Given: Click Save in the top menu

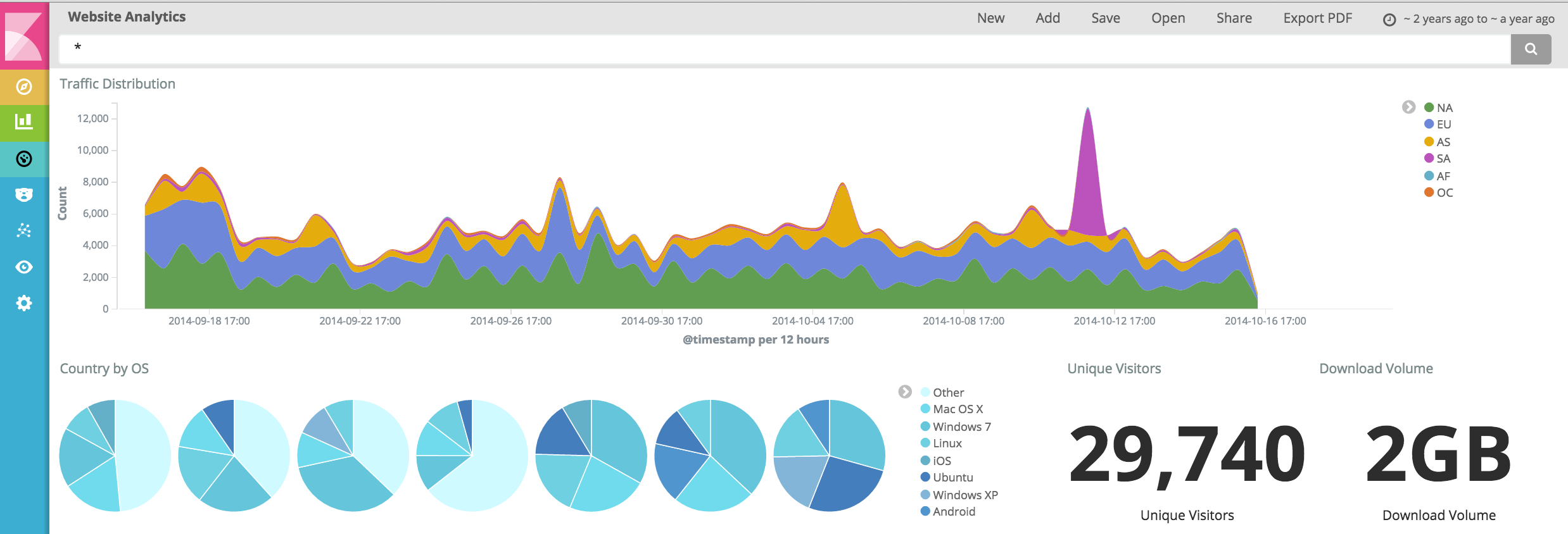Looking at the screenshot, I should coord(1105,18).
